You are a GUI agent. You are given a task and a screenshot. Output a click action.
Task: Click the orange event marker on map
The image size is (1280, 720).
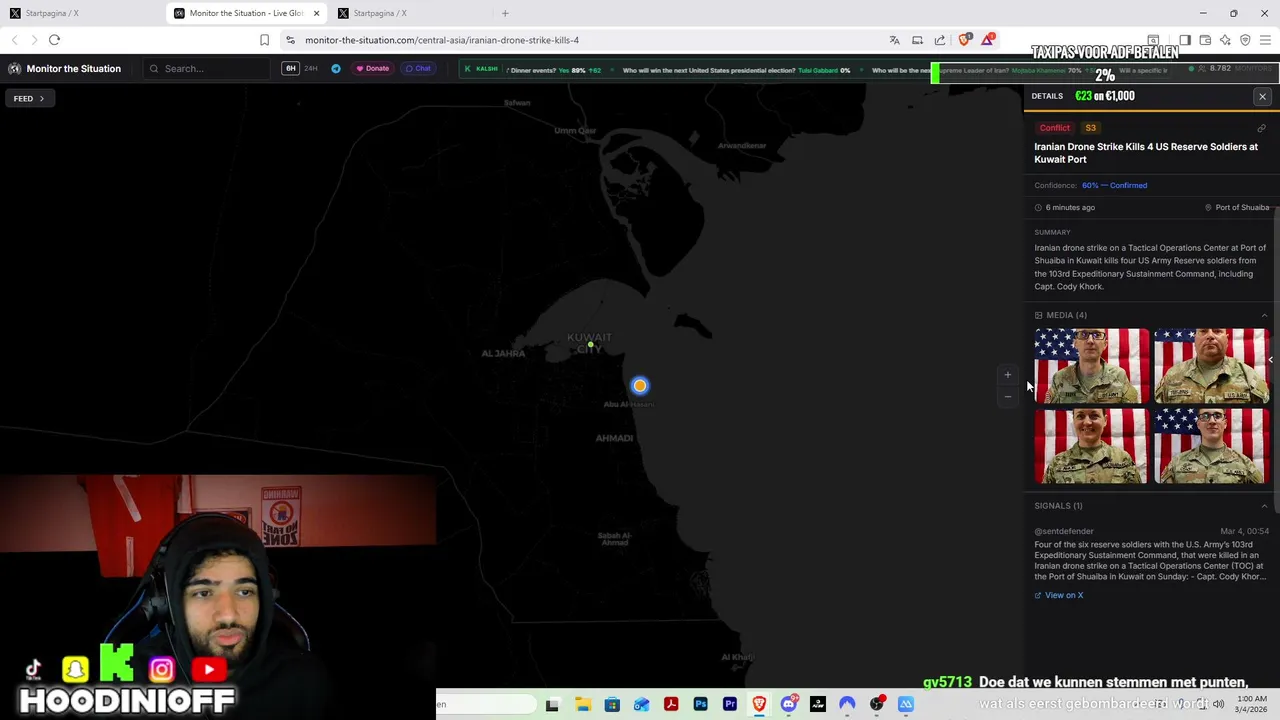(640, 385)
